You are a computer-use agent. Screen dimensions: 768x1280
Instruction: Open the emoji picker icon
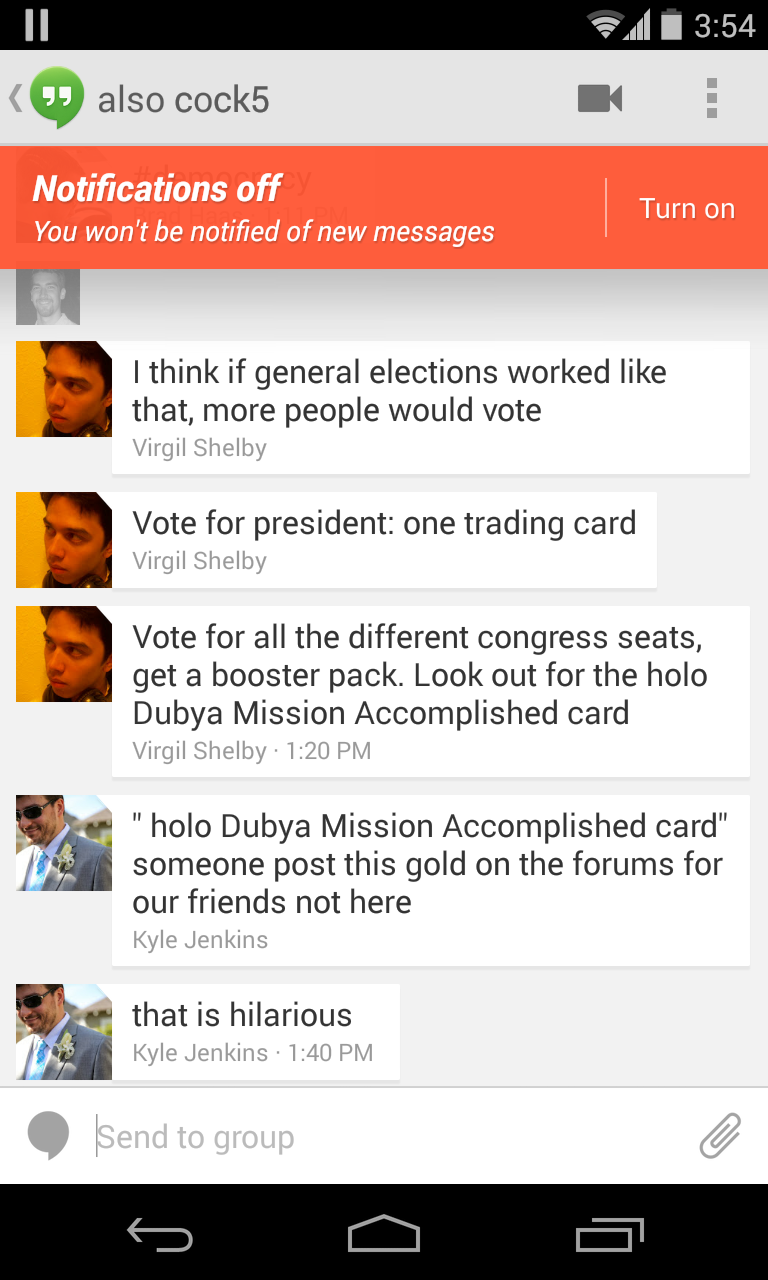coord(48,1136)
